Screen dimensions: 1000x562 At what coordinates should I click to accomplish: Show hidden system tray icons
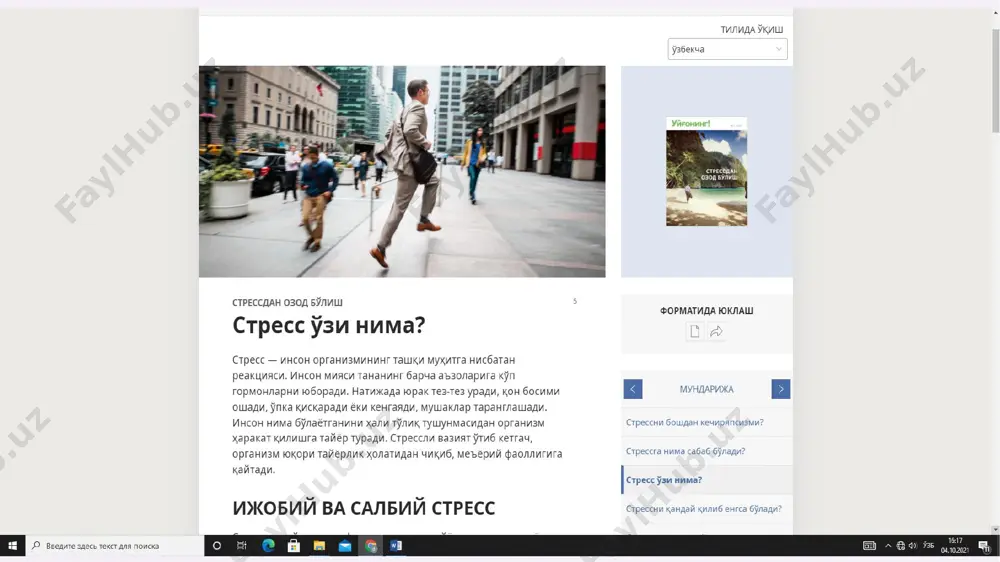[x=888, y=545]
